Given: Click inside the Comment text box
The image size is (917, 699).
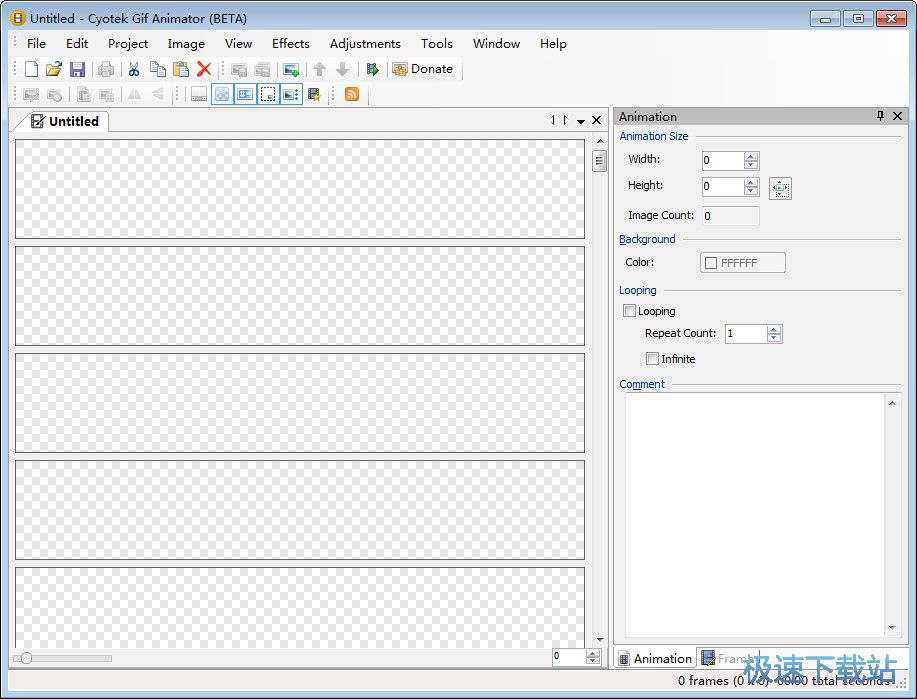Looking at the screenshot, I should tap(755, 512).
